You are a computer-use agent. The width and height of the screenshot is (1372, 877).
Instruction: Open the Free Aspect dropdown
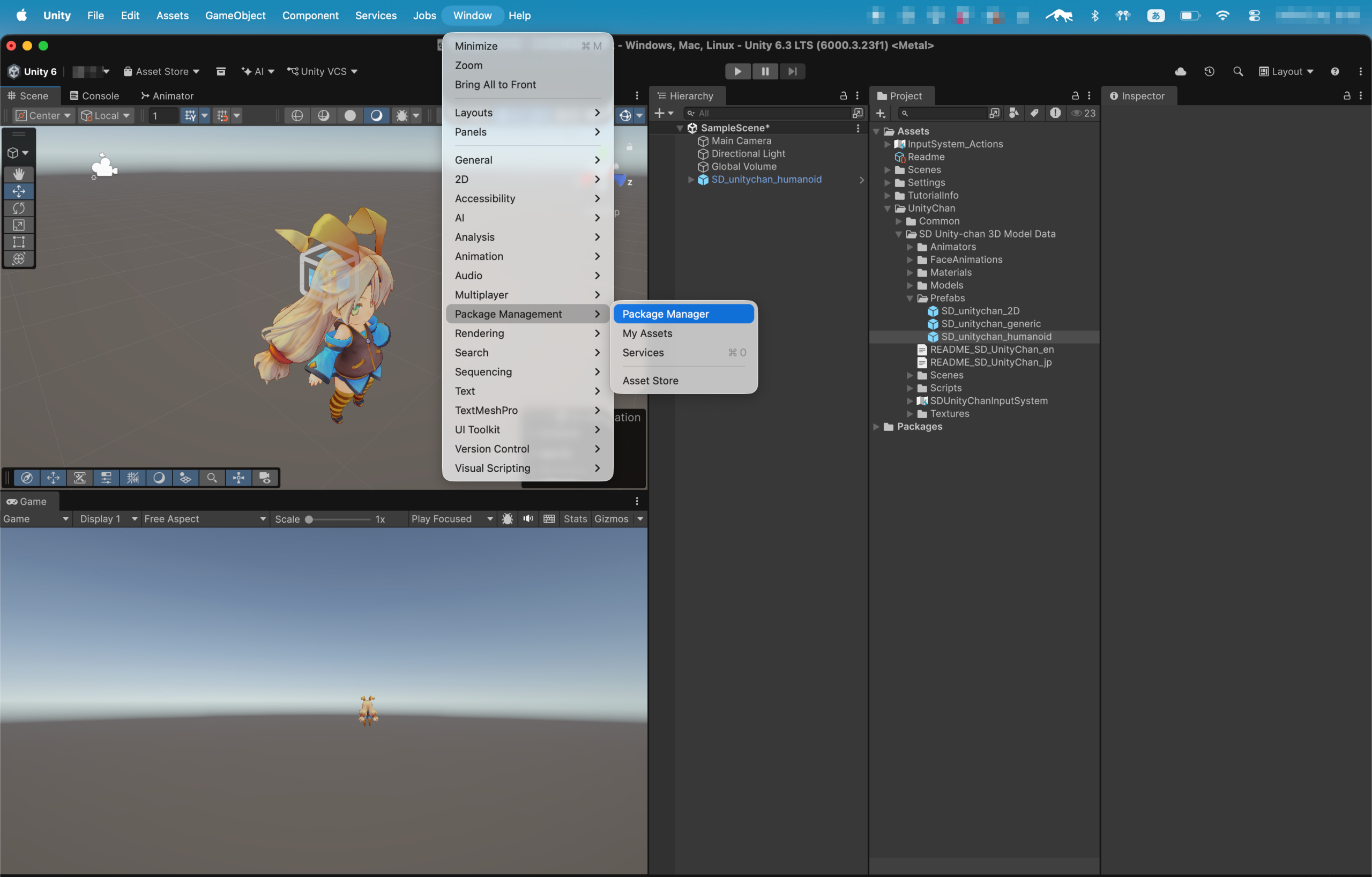click(205, 518)
